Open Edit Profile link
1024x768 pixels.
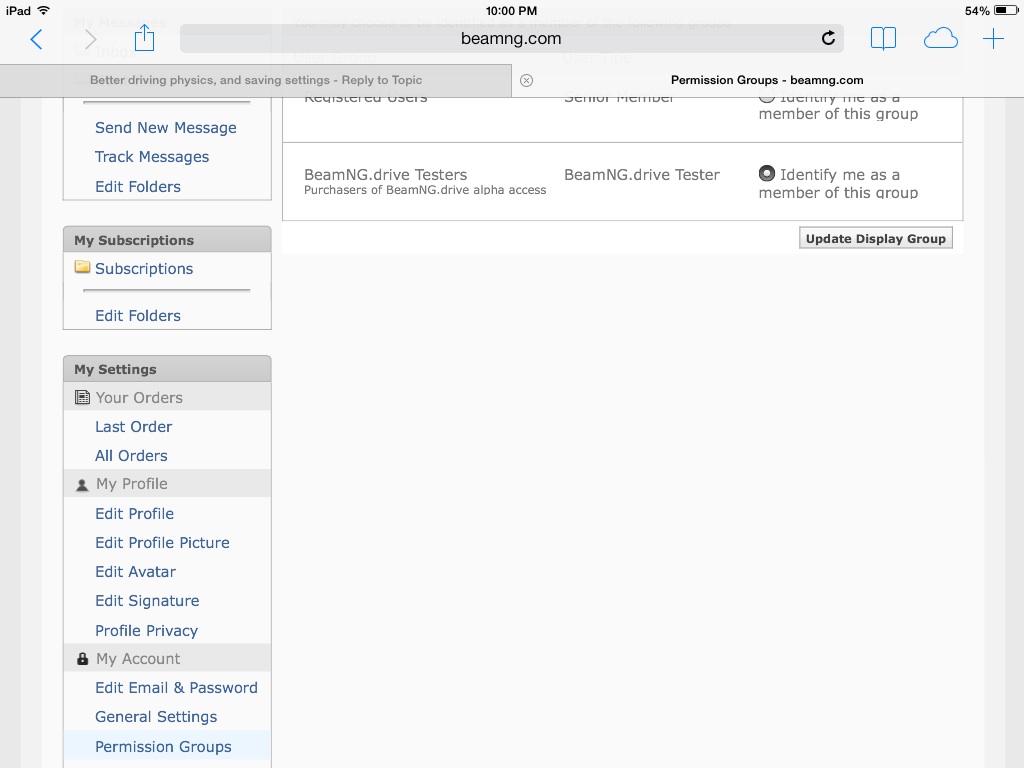tap(135, 514)
